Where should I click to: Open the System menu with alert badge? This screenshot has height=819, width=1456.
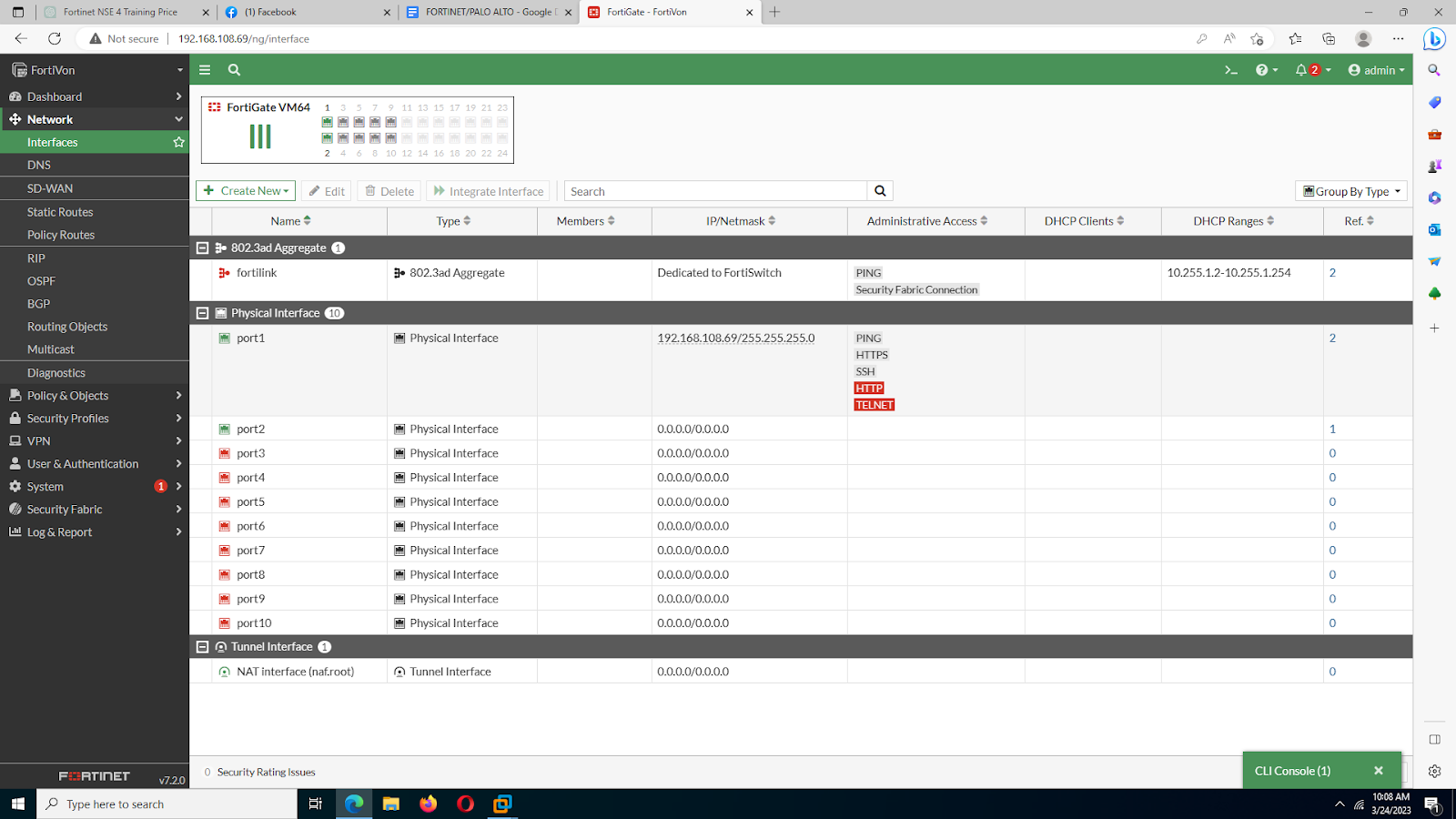pos(95,487)
